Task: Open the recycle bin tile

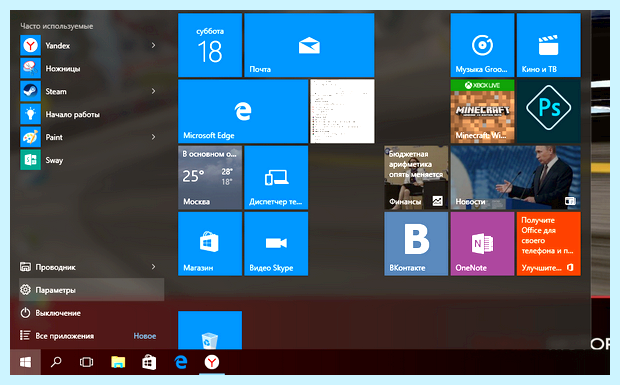Action: coord(210,330)
